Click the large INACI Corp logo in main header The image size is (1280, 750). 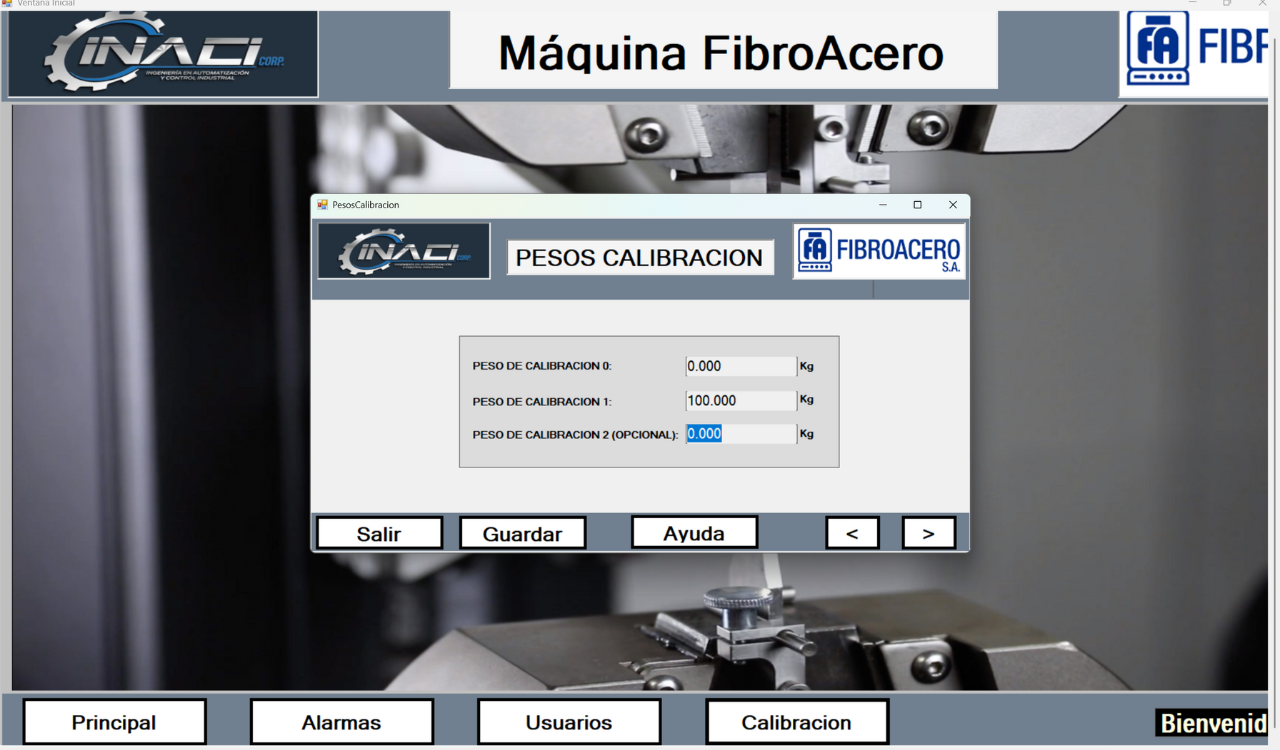[x=163, y=54]
